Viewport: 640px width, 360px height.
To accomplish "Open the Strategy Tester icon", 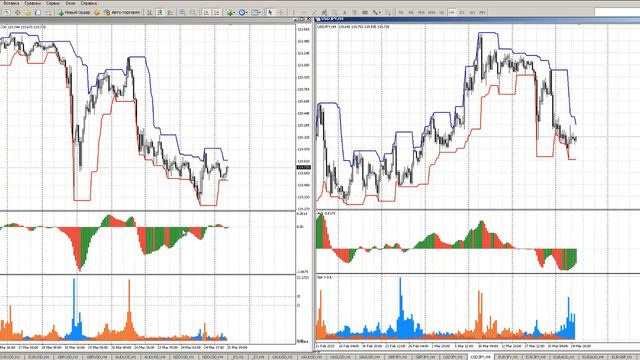I will (x=48, y=13).
